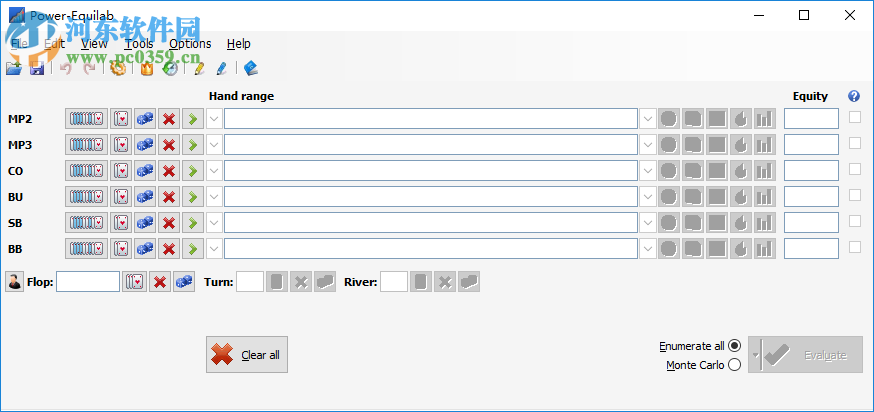This screenshot has height=412, width=874.
Task: Click the Evaluate button
Action: (805, 355)
